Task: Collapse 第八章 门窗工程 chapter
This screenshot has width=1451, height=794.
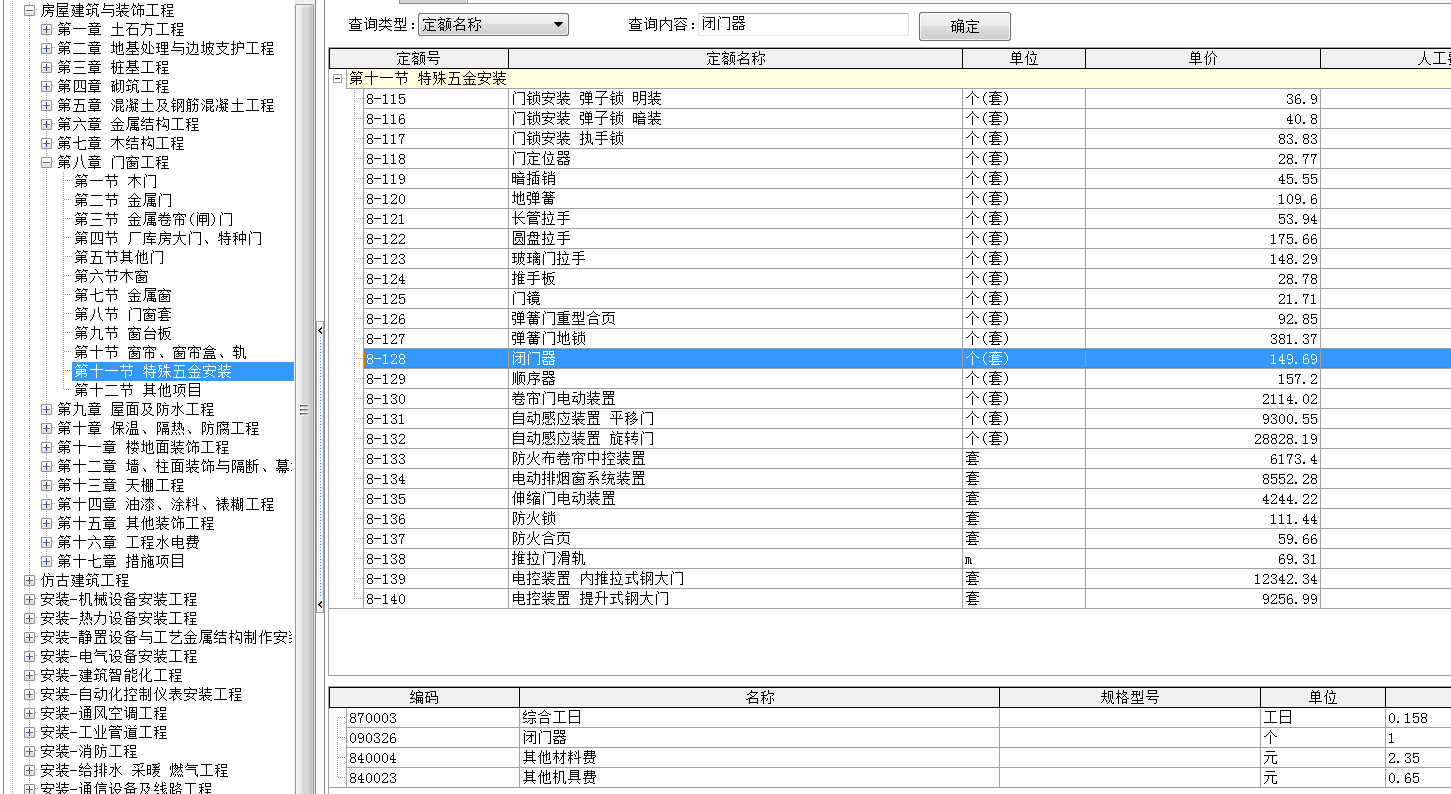Action: (x=46, y=162)
